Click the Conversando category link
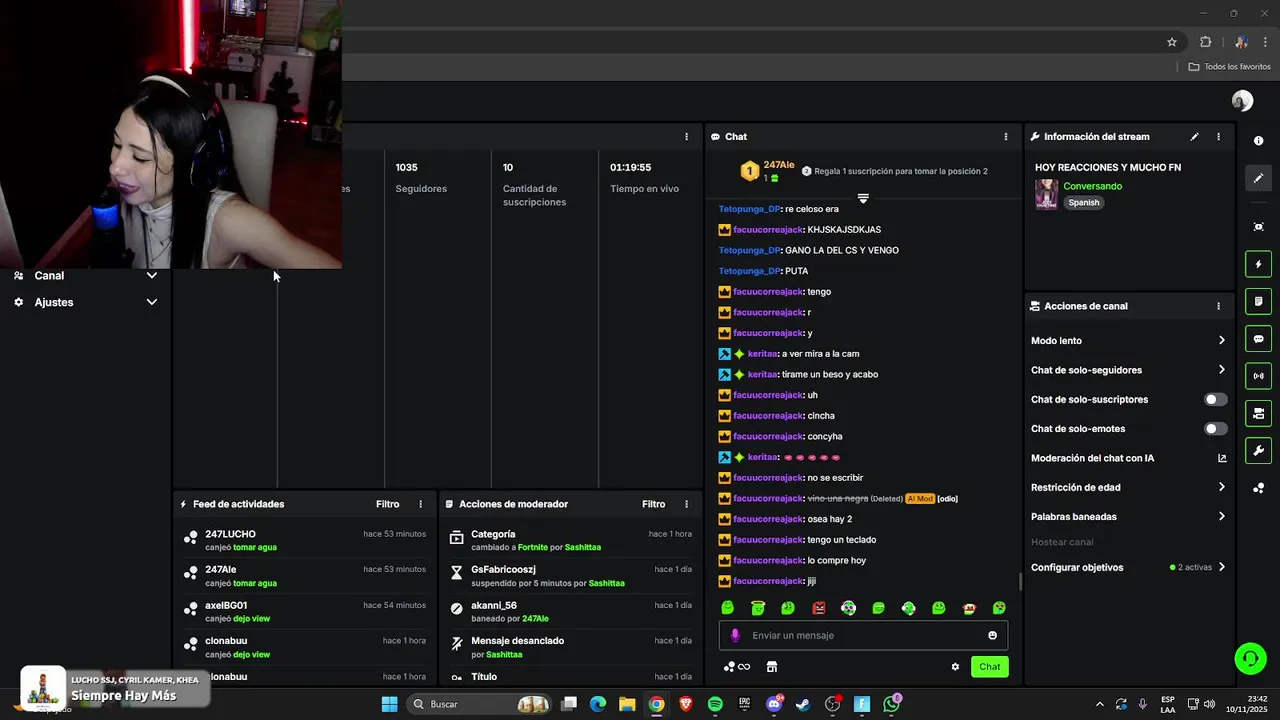Viewport: 1280px width, 720px height. point(1092,186)
